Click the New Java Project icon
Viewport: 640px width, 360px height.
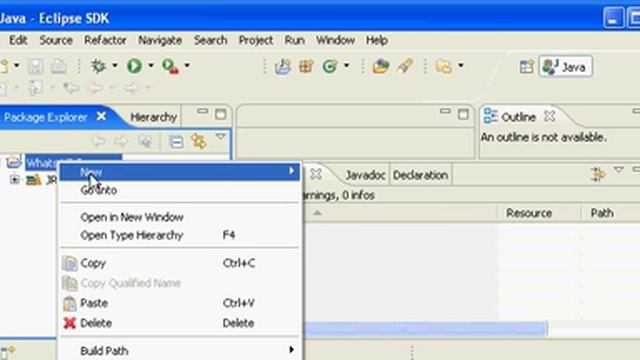[x=282, y=66]
